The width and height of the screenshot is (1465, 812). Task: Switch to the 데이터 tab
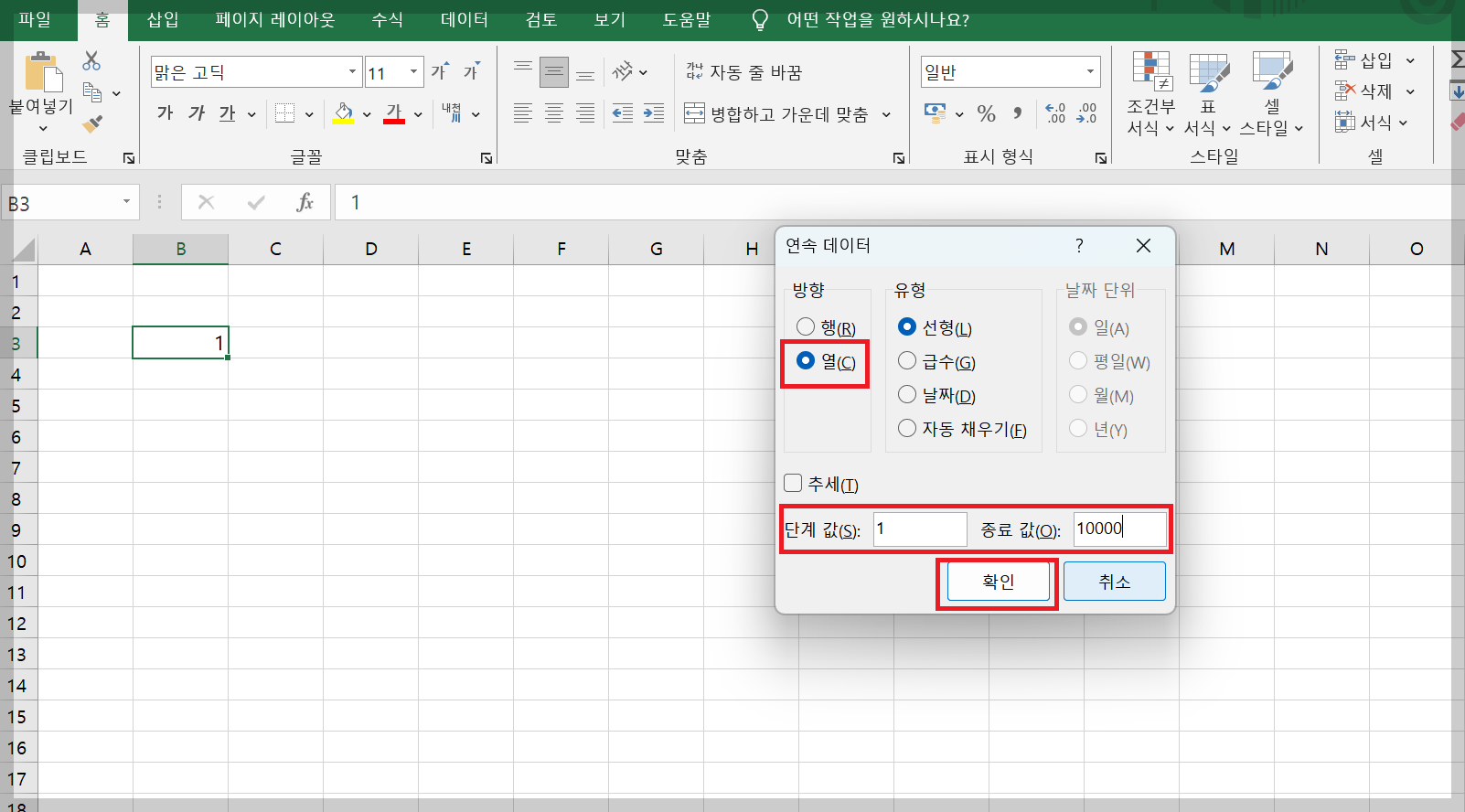coord(465,20)
